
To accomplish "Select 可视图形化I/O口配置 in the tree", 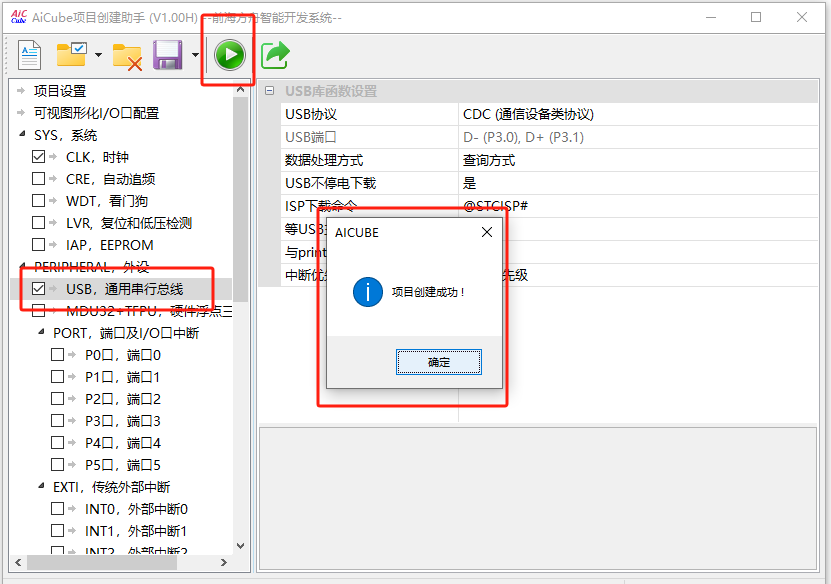I will coord(96,113).
